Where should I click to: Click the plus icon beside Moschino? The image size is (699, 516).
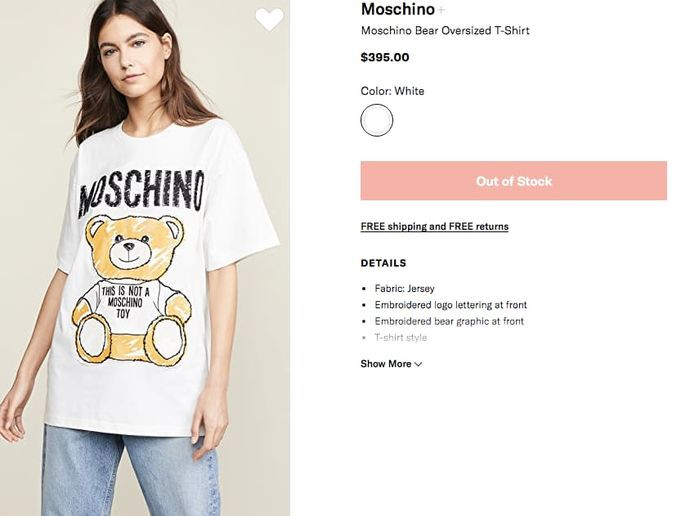click(442, 10)
